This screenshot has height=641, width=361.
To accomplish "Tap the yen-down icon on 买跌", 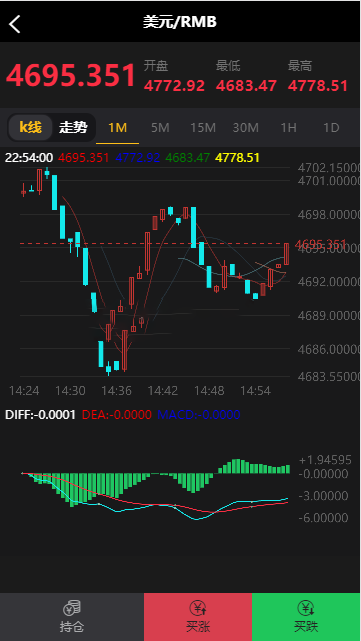I will 306,608.
